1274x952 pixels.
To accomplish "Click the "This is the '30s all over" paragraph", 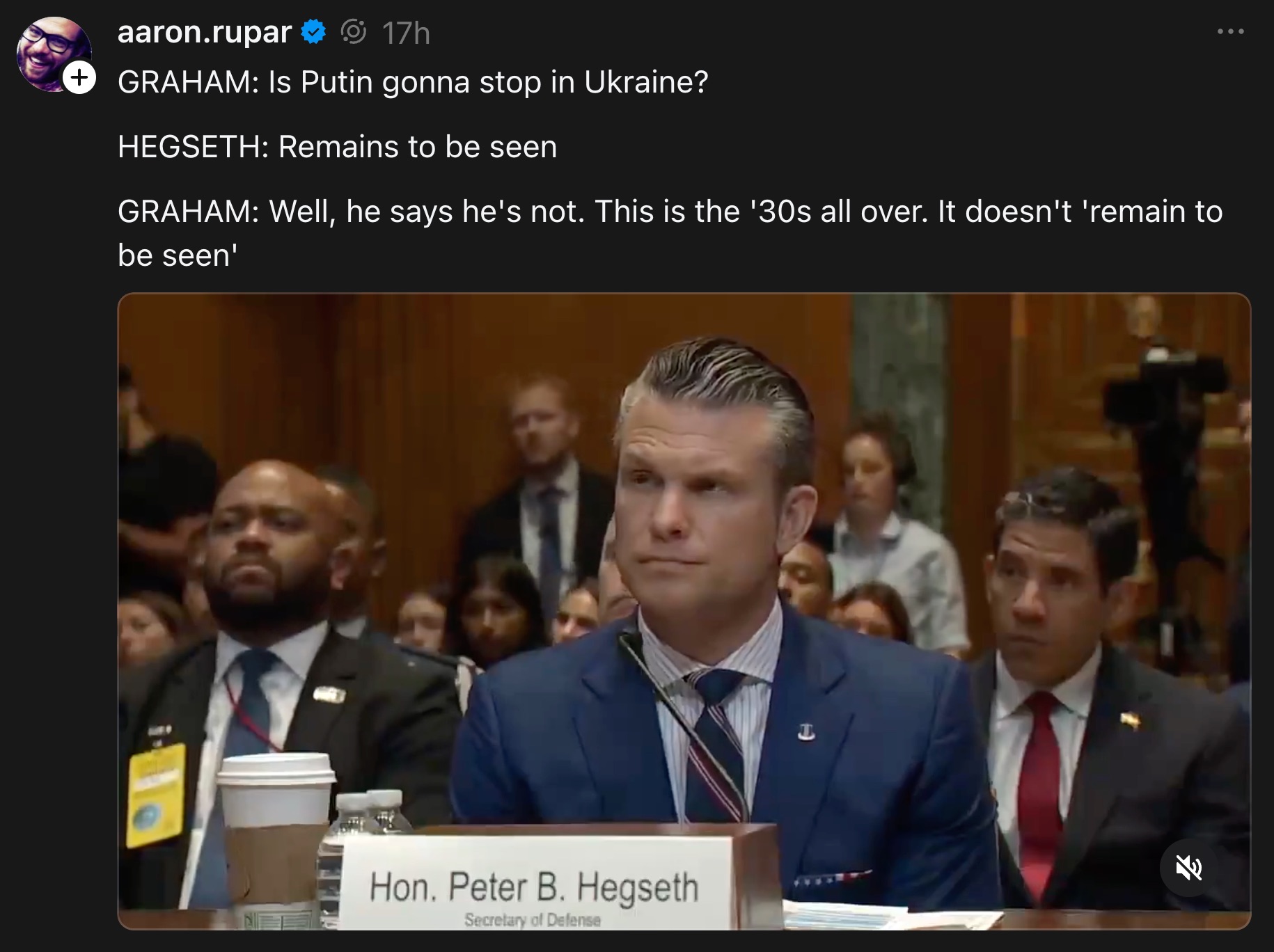I will pos(670,233).
